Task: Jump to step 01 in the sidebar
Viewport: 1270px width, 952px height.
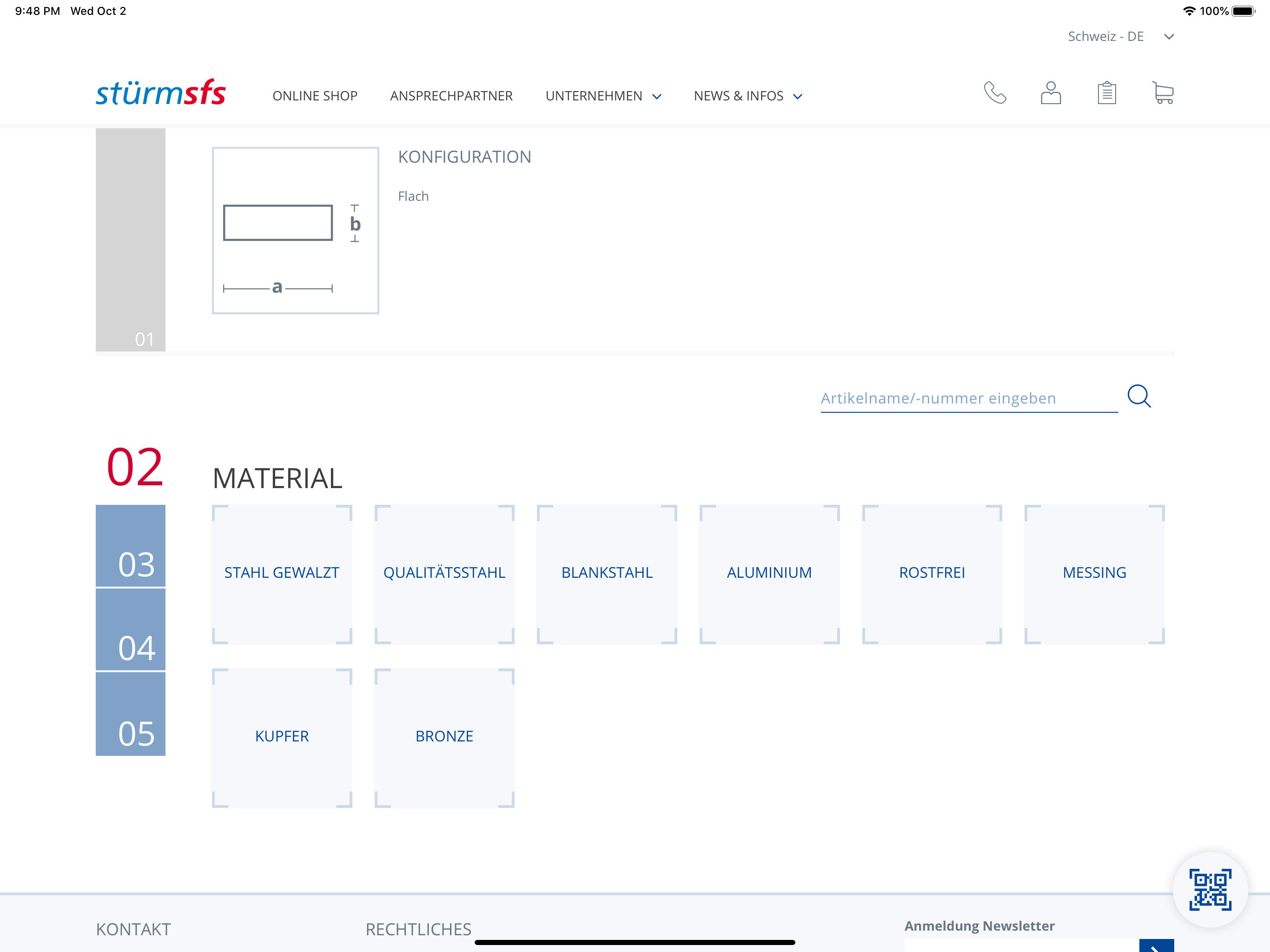Action: pos(130,239)
